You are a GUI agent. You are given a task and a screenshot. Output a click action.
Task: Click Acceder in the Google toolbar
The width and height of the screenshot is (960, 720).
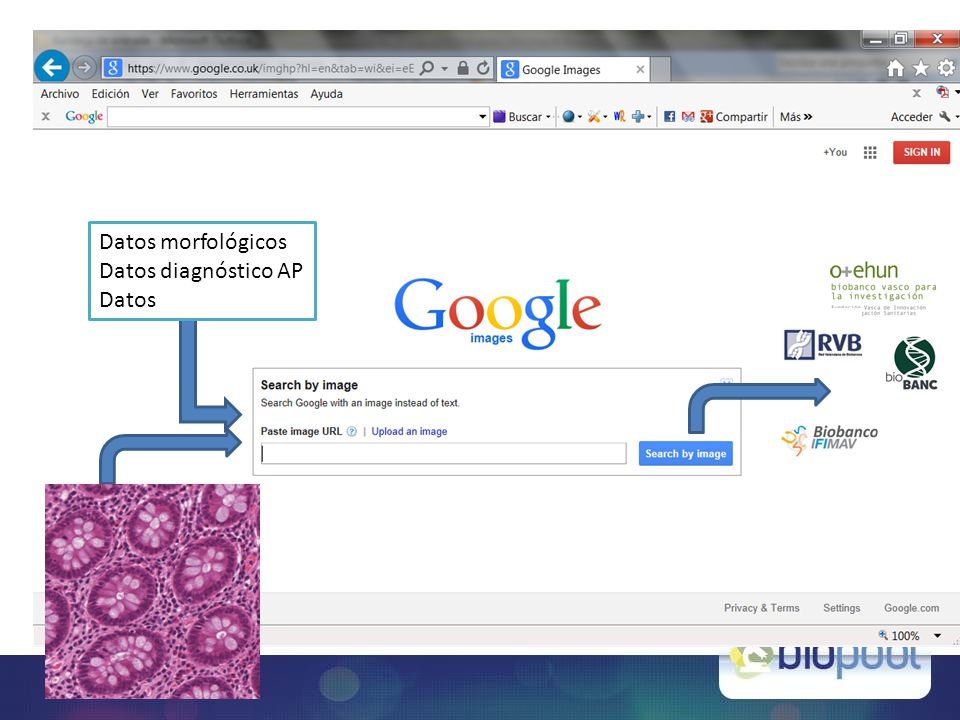pyautogui.click(x=912, y=116)
